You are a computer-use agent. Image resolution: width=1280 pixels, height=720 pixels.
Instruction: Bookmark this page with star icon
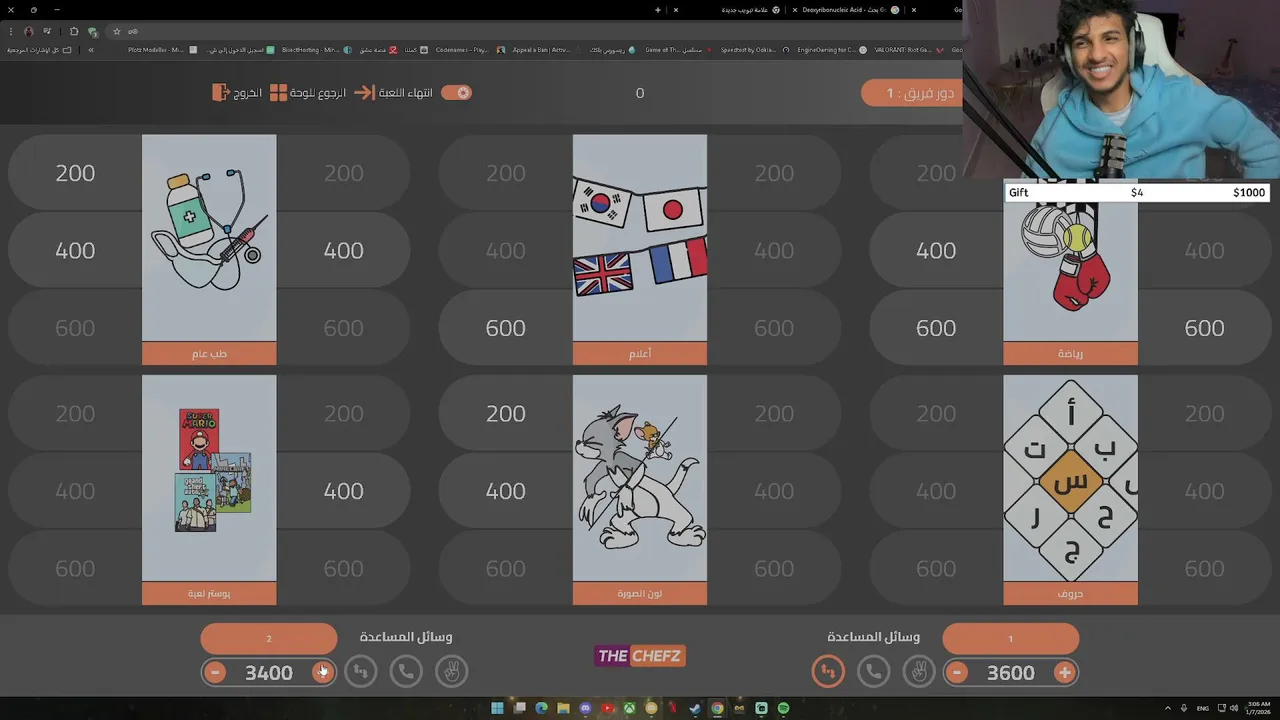[x=117, y=32]
